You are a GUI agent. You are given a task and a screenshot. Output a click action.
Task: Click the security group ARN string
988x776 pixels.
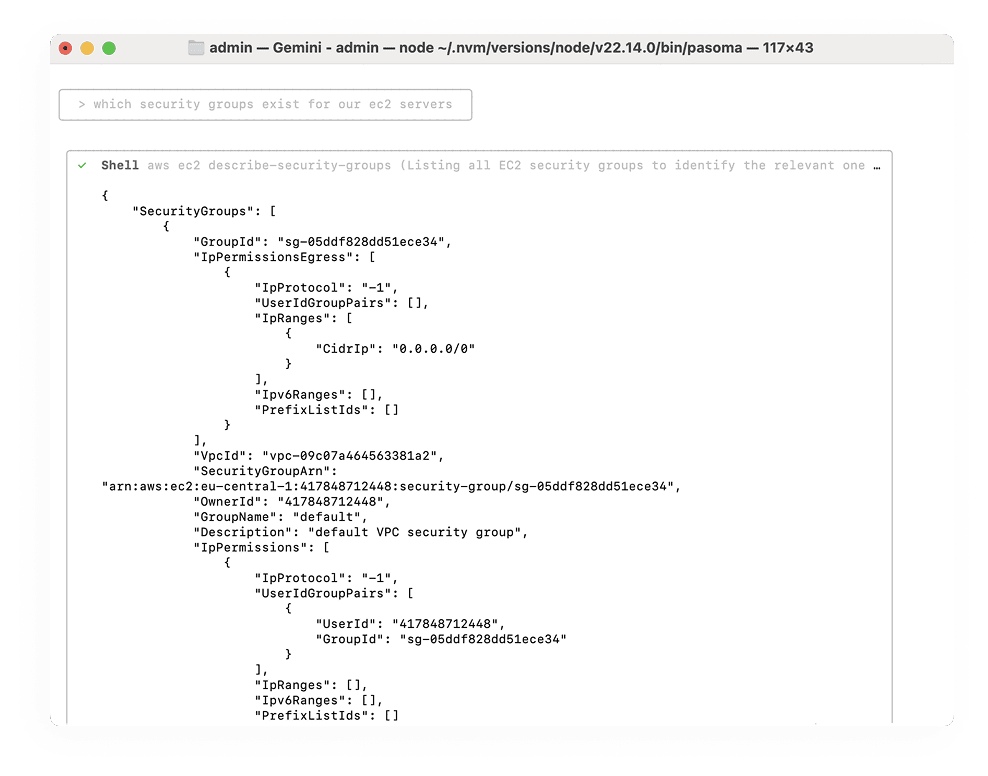click(390, 486)
